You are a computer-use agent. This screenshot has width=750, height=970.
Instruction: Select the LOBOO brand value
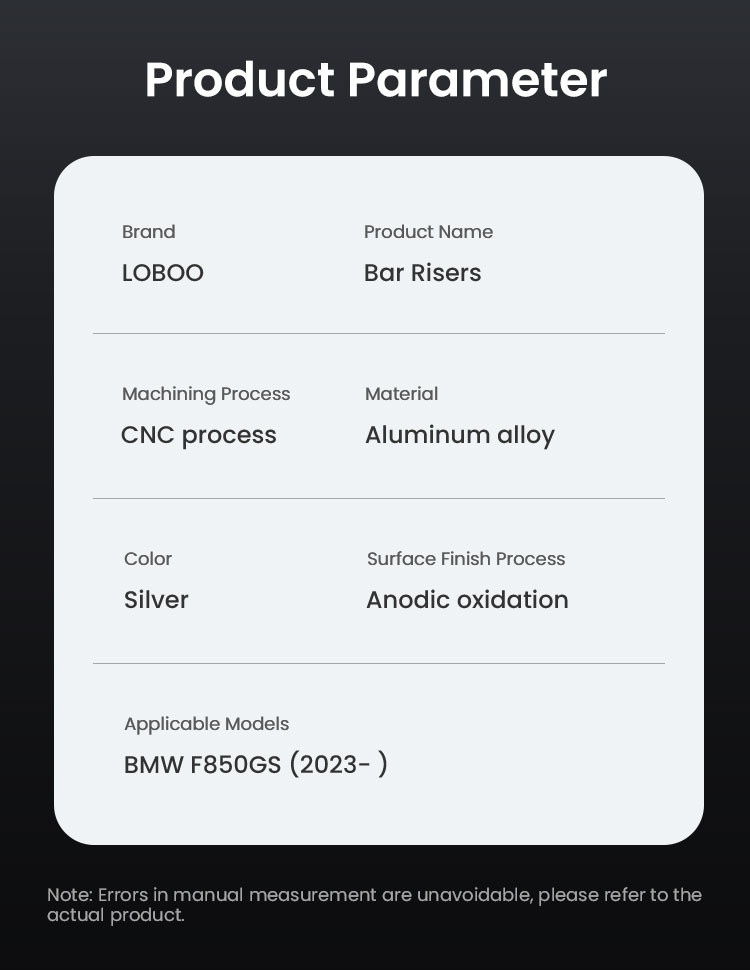[x=163, y=273]
